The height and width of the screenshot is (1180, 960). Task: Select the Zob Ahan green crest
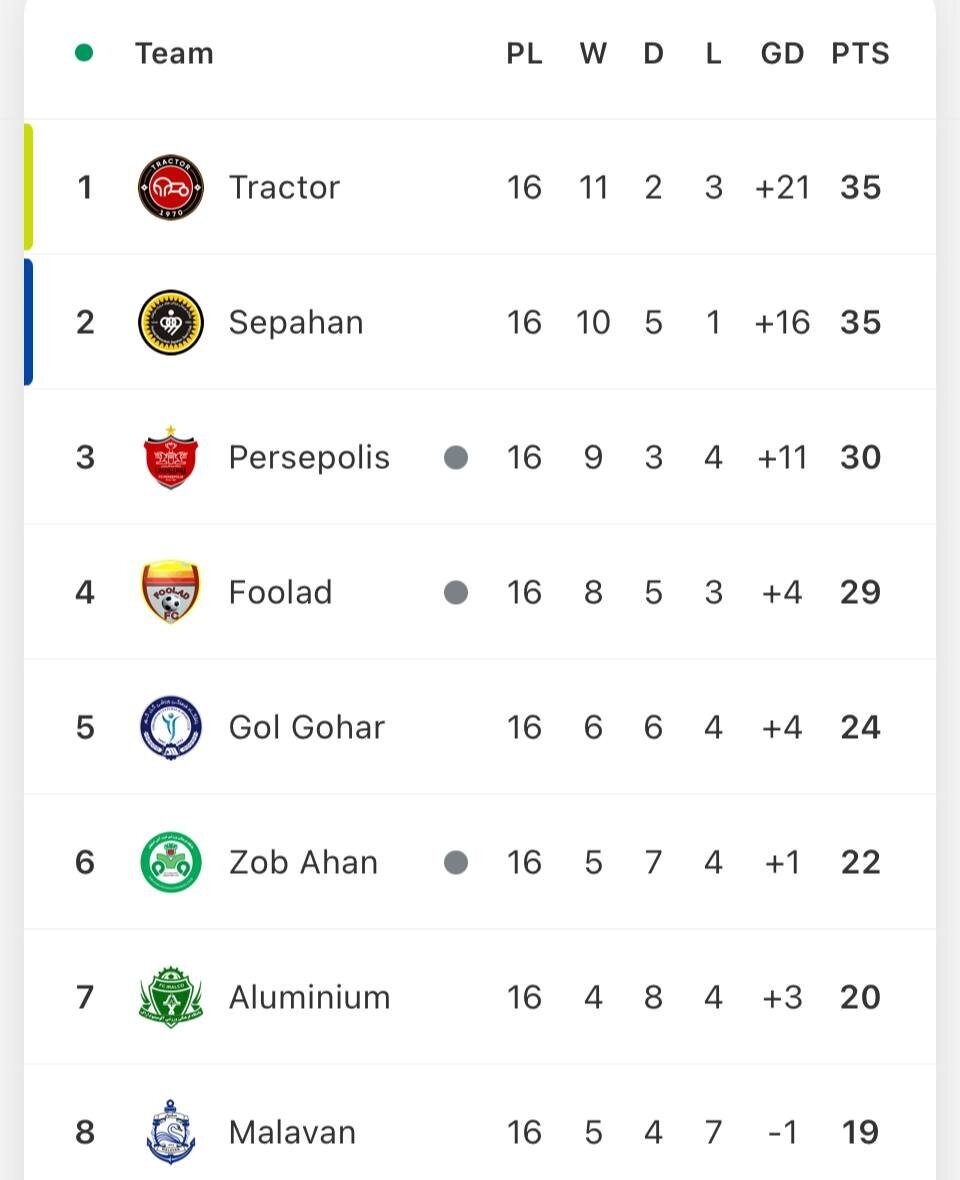(170, 862)
